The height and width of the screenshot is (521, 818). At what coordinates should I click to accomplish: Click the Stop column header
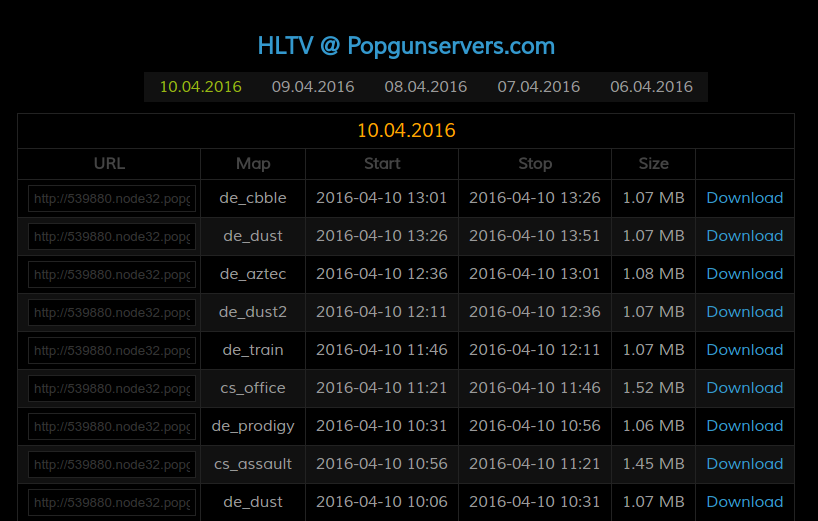pyautogui.click(x=535, y=164)
